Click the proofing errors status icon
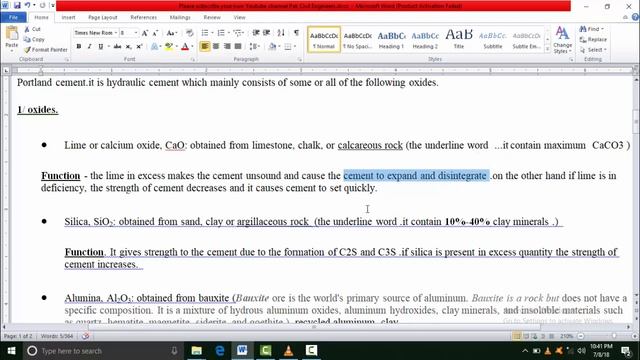Image resolution: width=640 pixels, height=360 pixels. 85,336
